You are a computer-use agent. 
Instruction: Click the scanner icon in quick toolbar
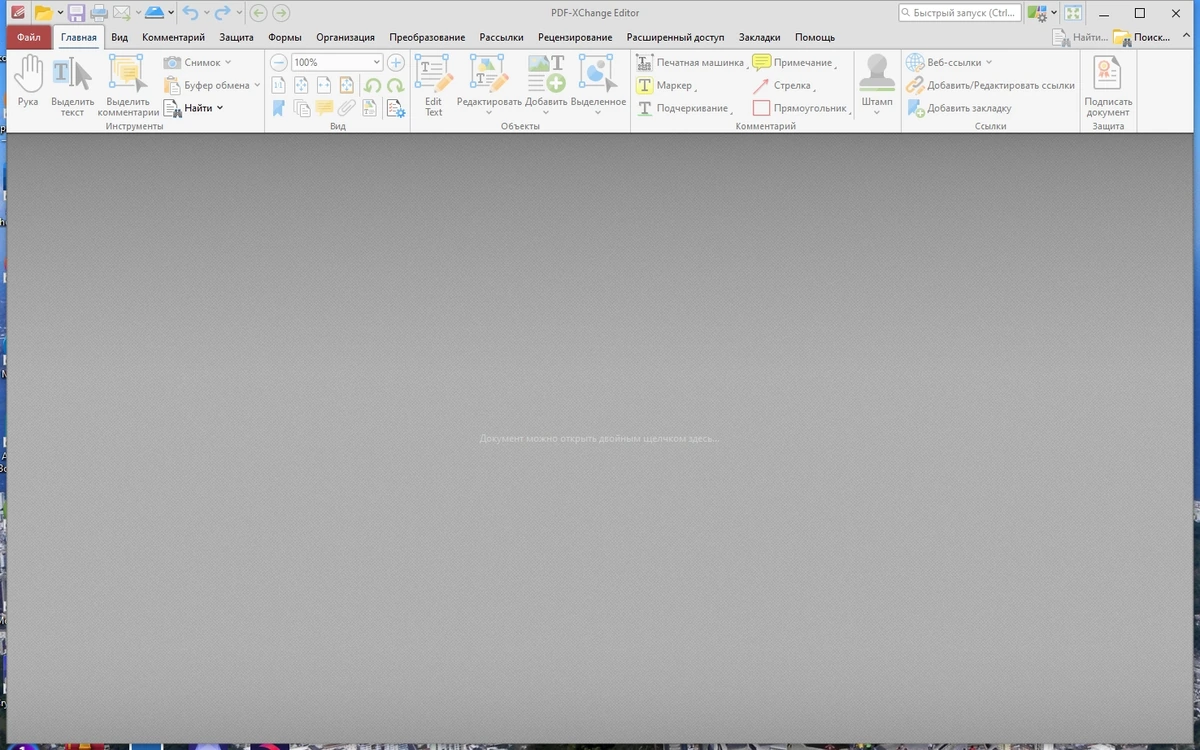154,13
